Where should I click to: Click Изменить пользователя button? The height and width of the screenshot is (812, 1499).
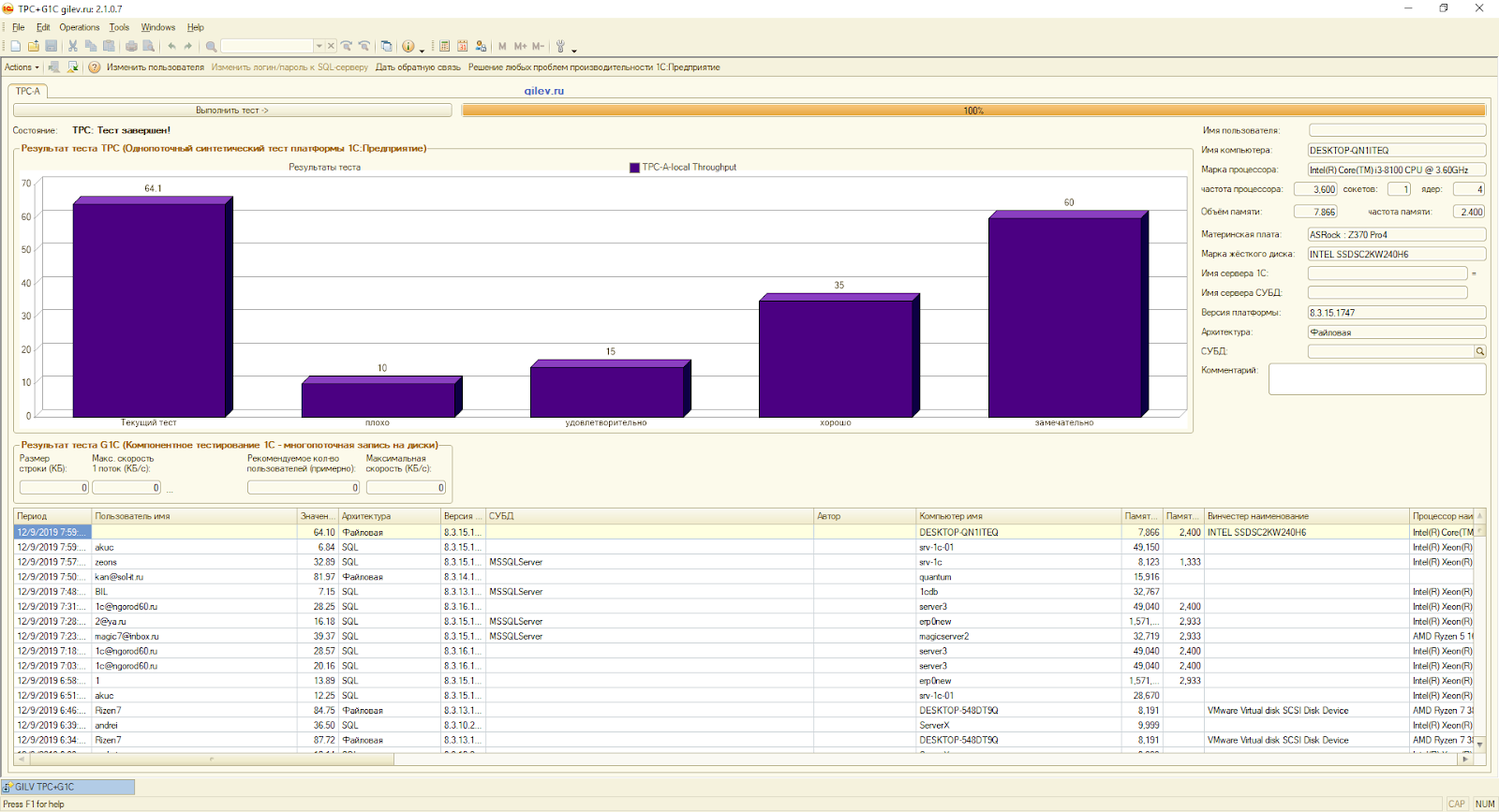pos(155,67)
